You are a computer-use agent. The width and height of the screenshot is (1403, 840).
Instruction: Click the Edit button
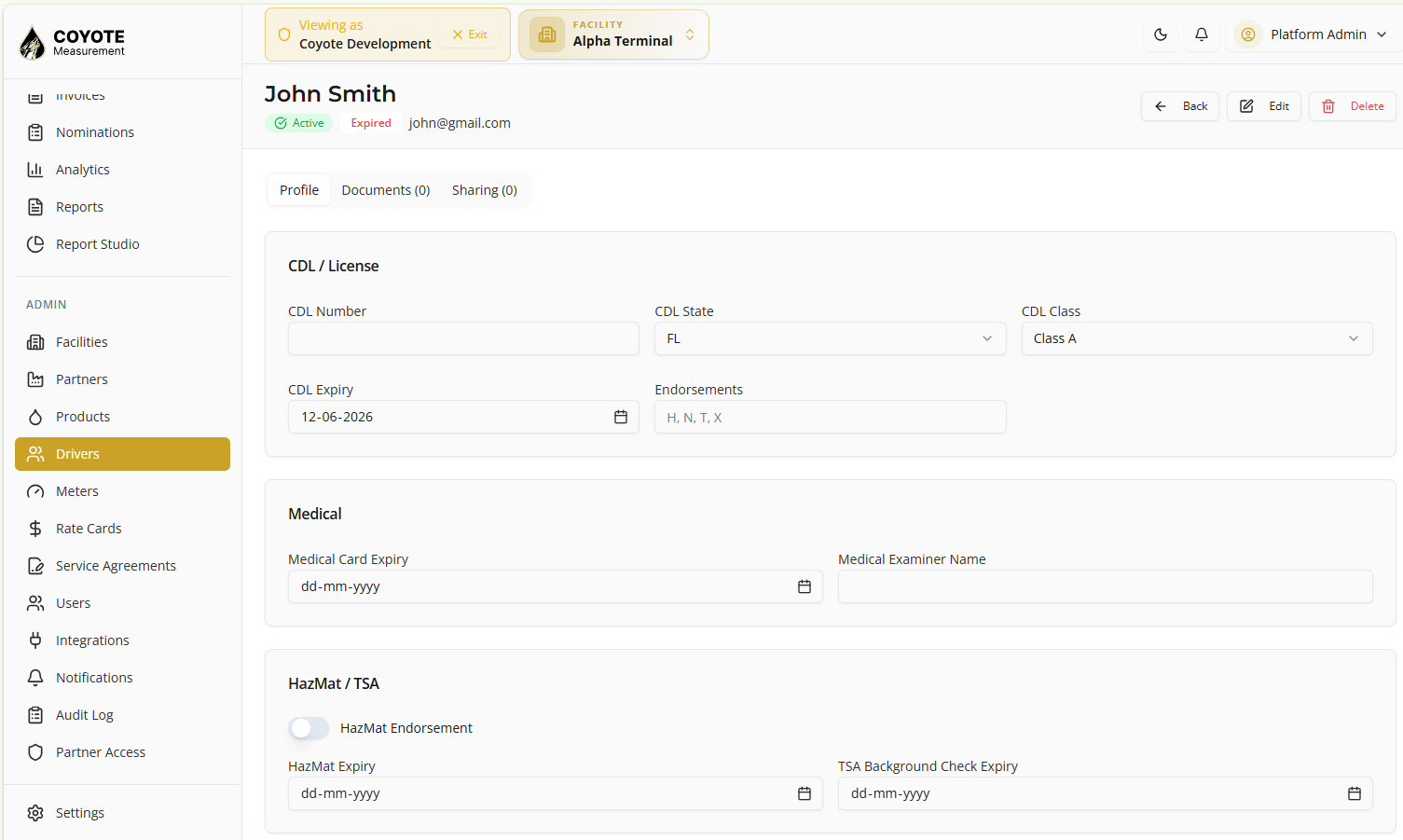click(x=1264, y=106)
